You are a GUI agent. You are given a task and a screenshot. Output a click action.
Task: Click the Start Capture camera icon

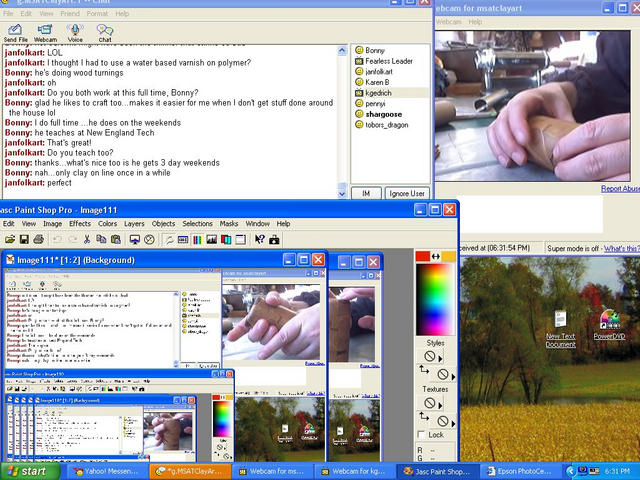tap(274, 240)
